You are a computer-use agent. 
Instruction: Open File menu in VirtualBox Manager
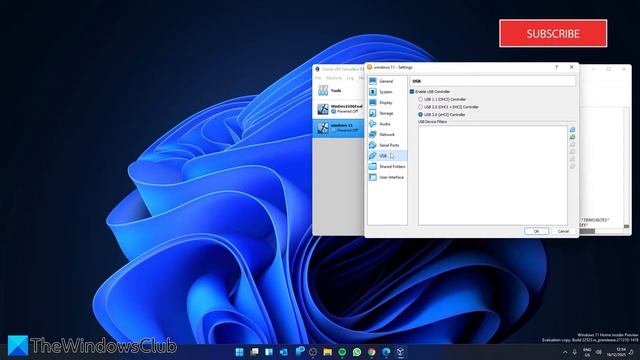(318, 78)
